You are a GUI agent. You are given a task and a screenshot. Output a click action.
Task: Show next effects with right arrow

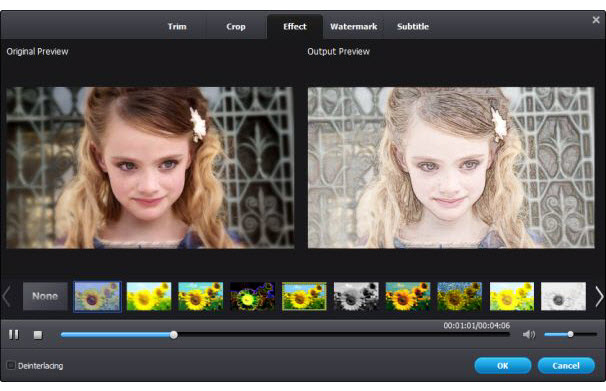pos(599,297)
